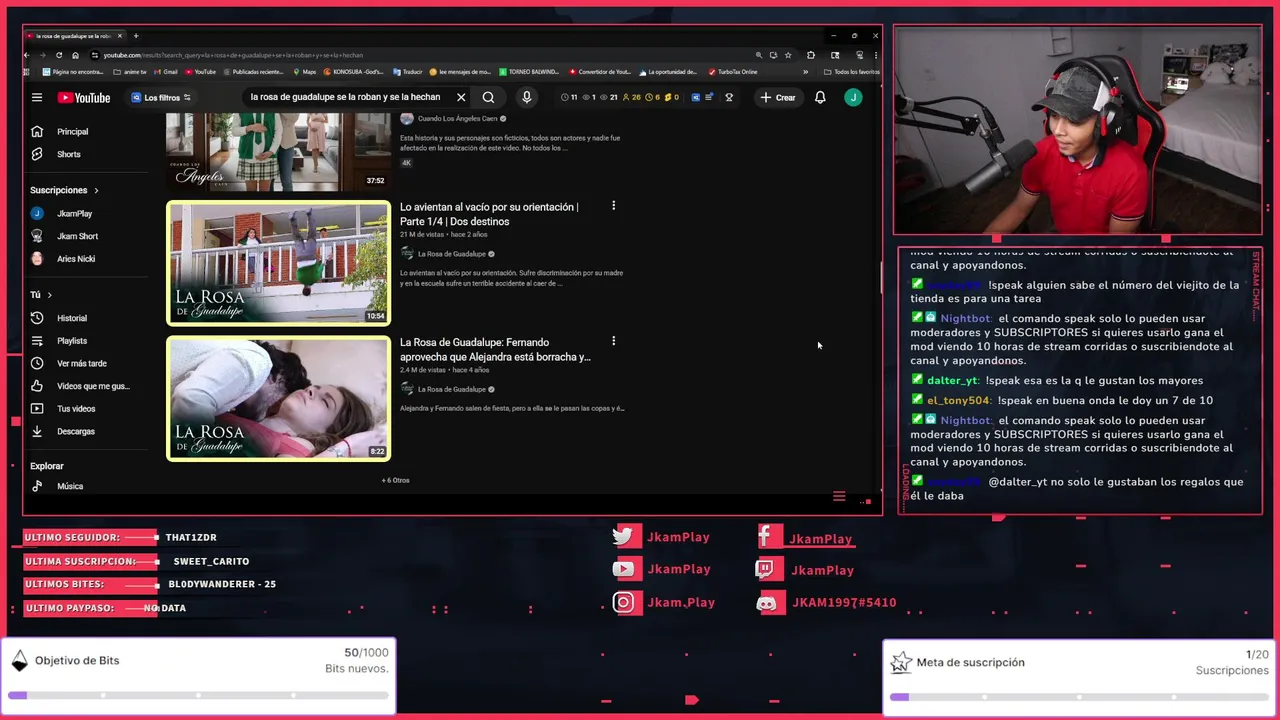Open Gmail bookmark
Image resolution: width=1280 pixels, height=720 pixels.
(165, 72)
